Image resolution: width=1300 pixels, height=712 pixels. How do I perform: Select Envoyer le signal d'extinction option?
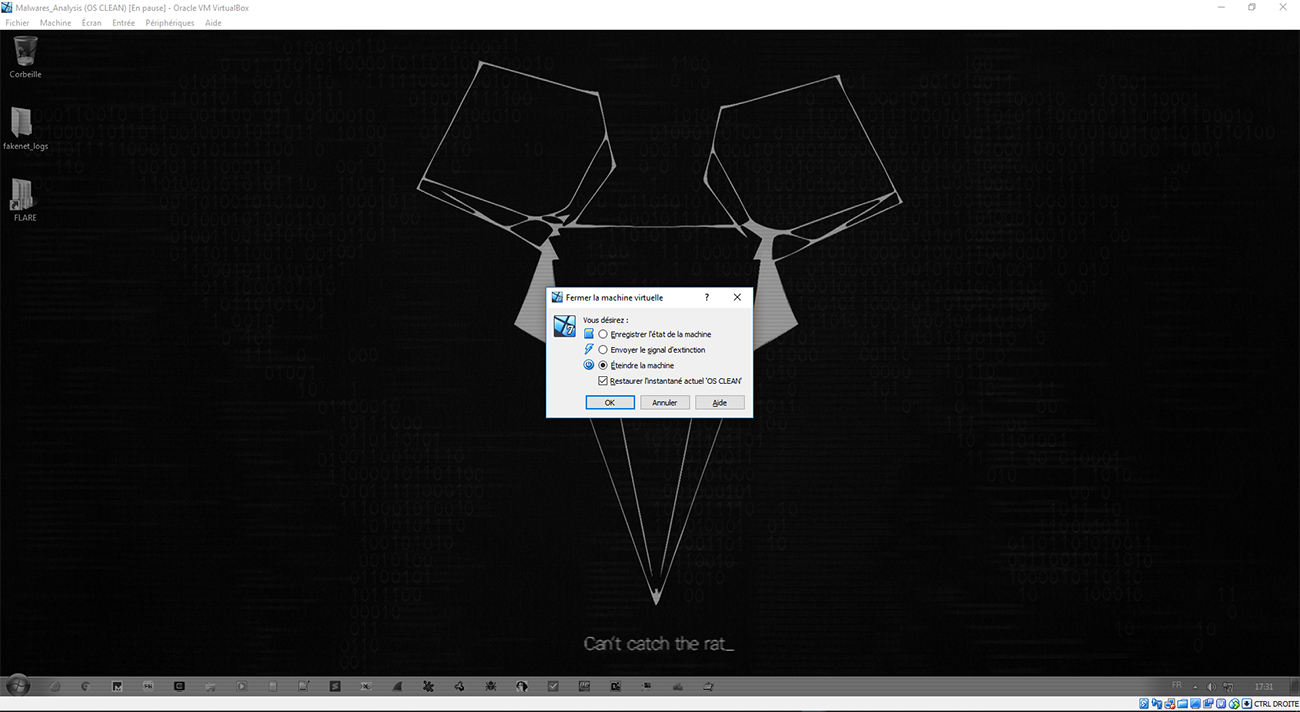pos(601,349)
